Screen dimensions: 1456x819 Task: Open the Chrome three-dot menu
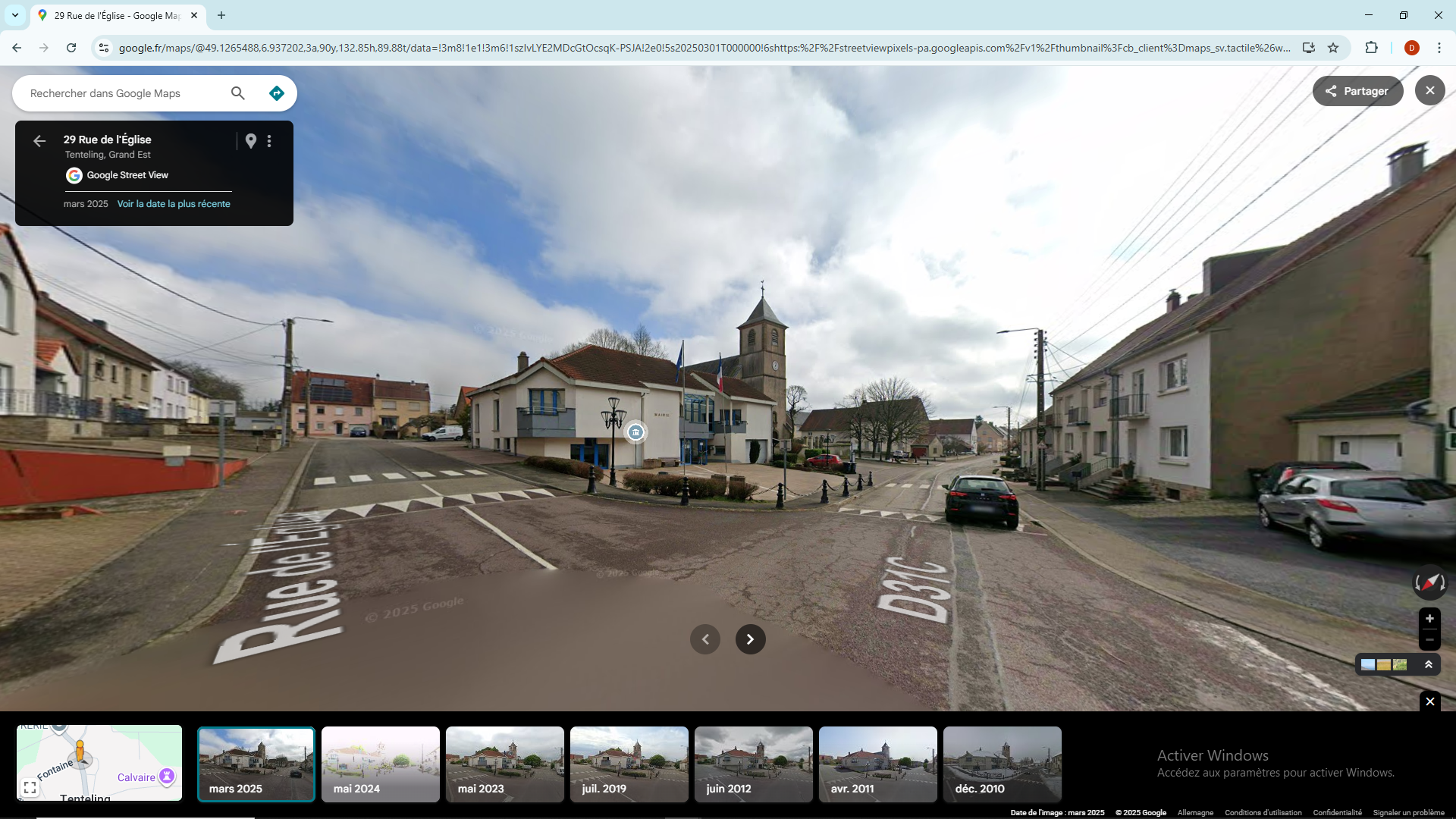[x=1439, y=48]
